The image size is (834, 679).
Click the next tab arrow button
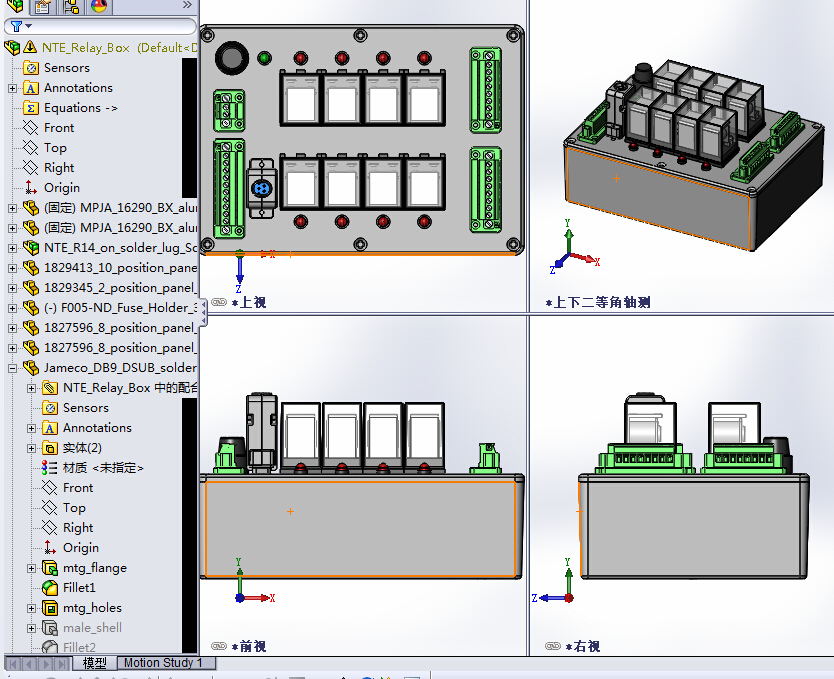click(x=46, y=664)
